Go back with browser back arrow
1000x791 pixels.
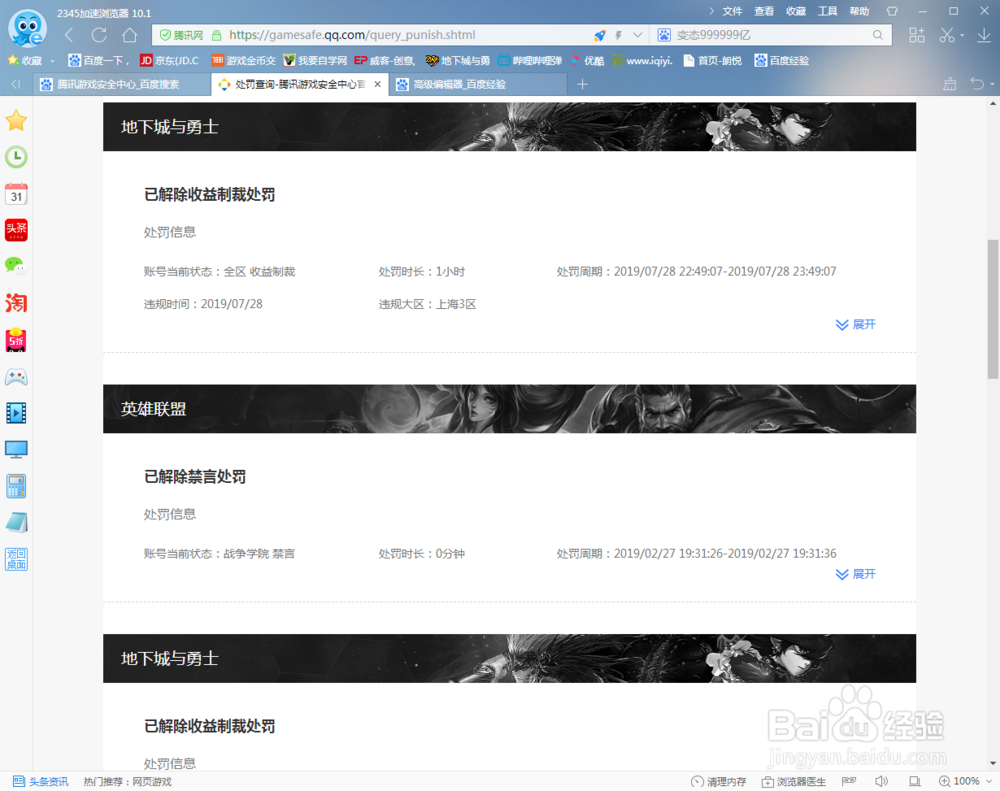click(69, 35)
